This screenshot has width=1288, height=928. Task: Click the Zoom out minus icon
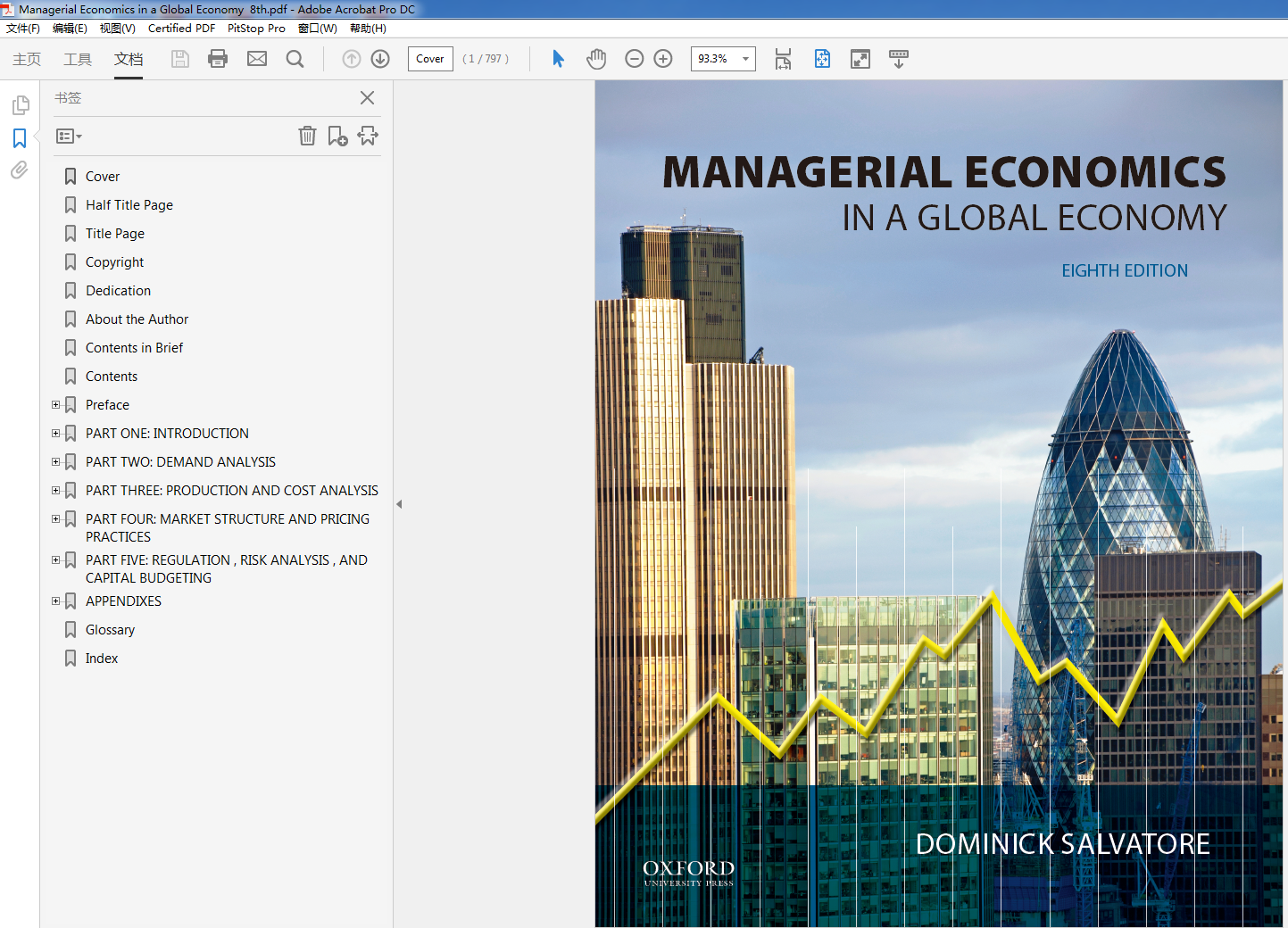[x=635, y=59]
